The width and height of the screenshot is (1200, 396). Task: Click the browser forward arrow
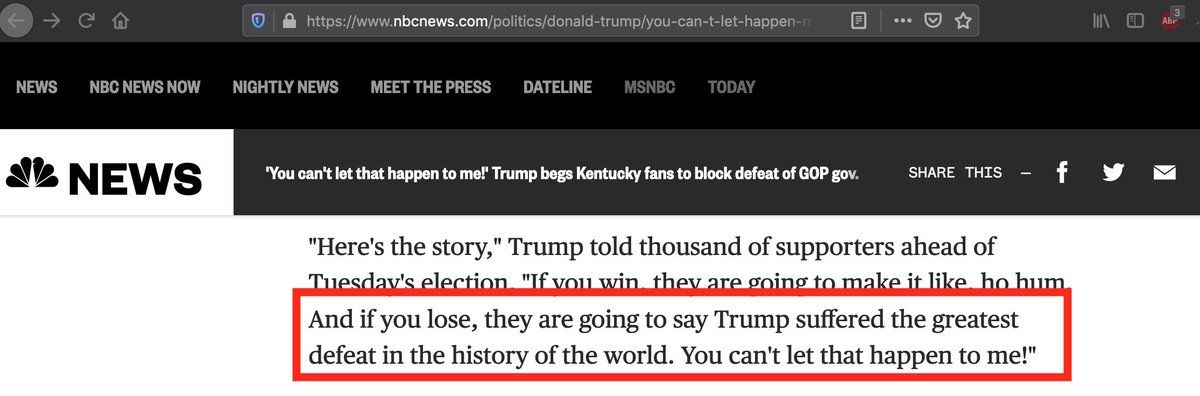(53, 20)
